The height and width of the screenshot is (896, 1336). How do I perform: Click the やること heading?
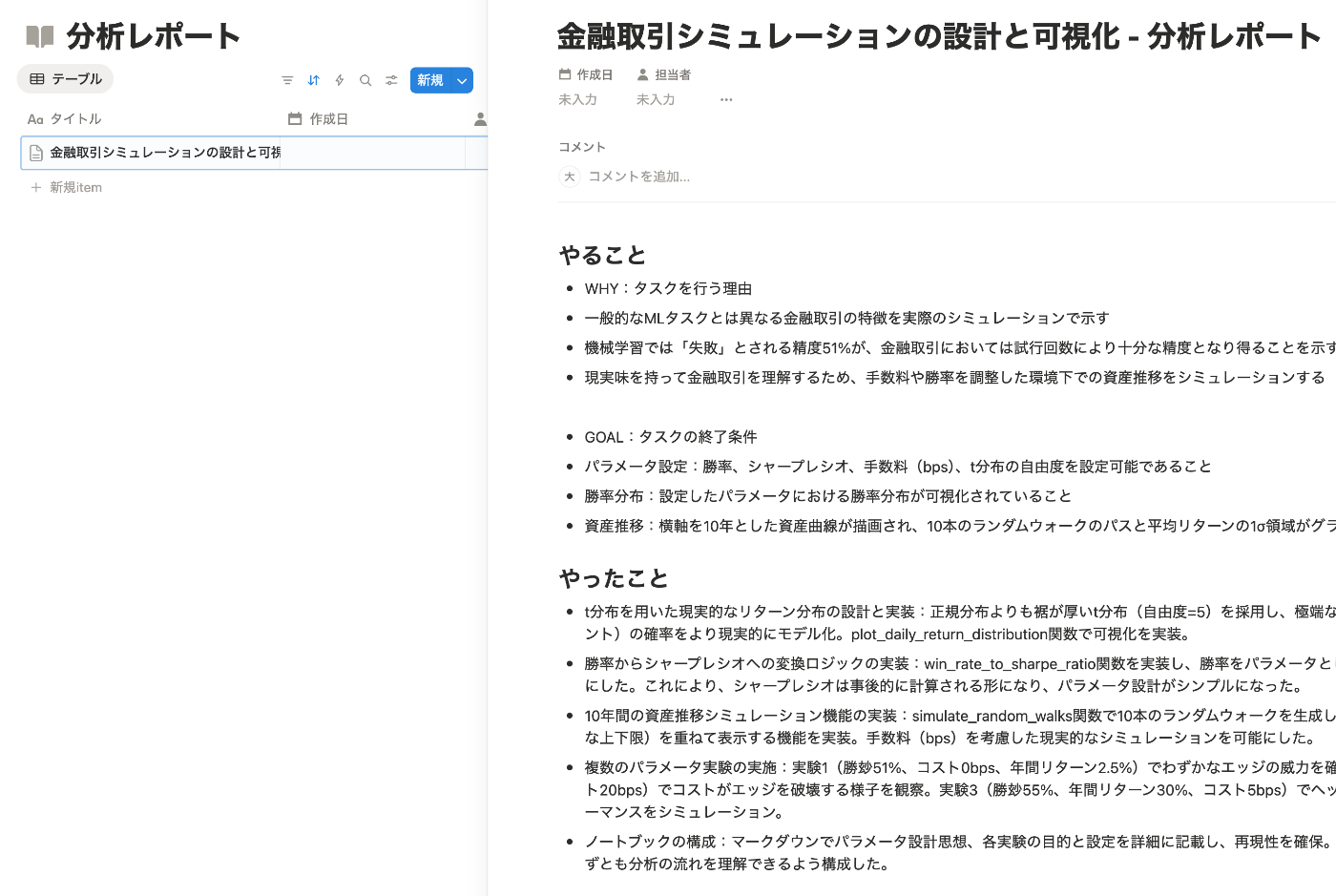(x=602, y=255)
